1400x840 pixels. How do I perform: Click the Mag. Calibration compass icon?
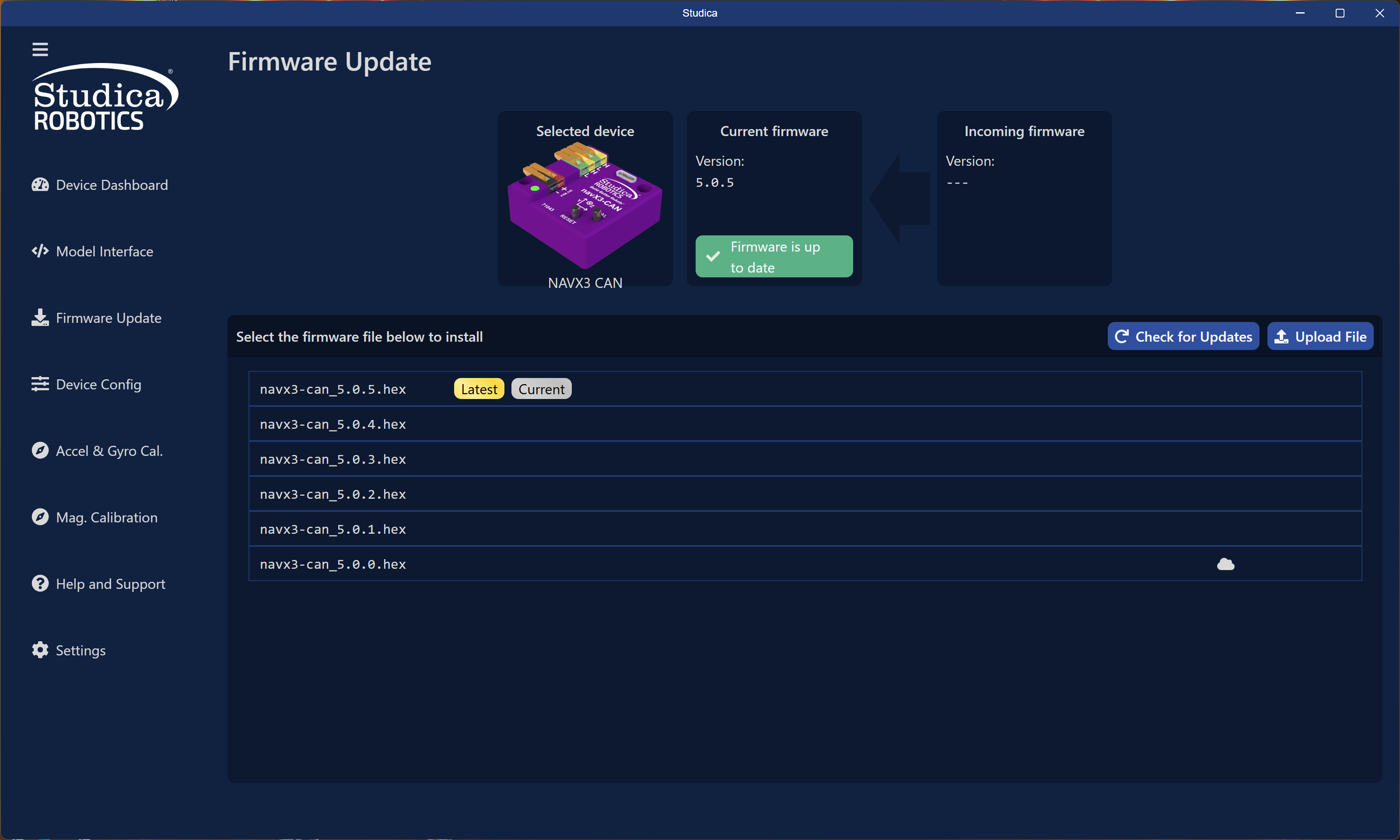[x=40, y=517]
